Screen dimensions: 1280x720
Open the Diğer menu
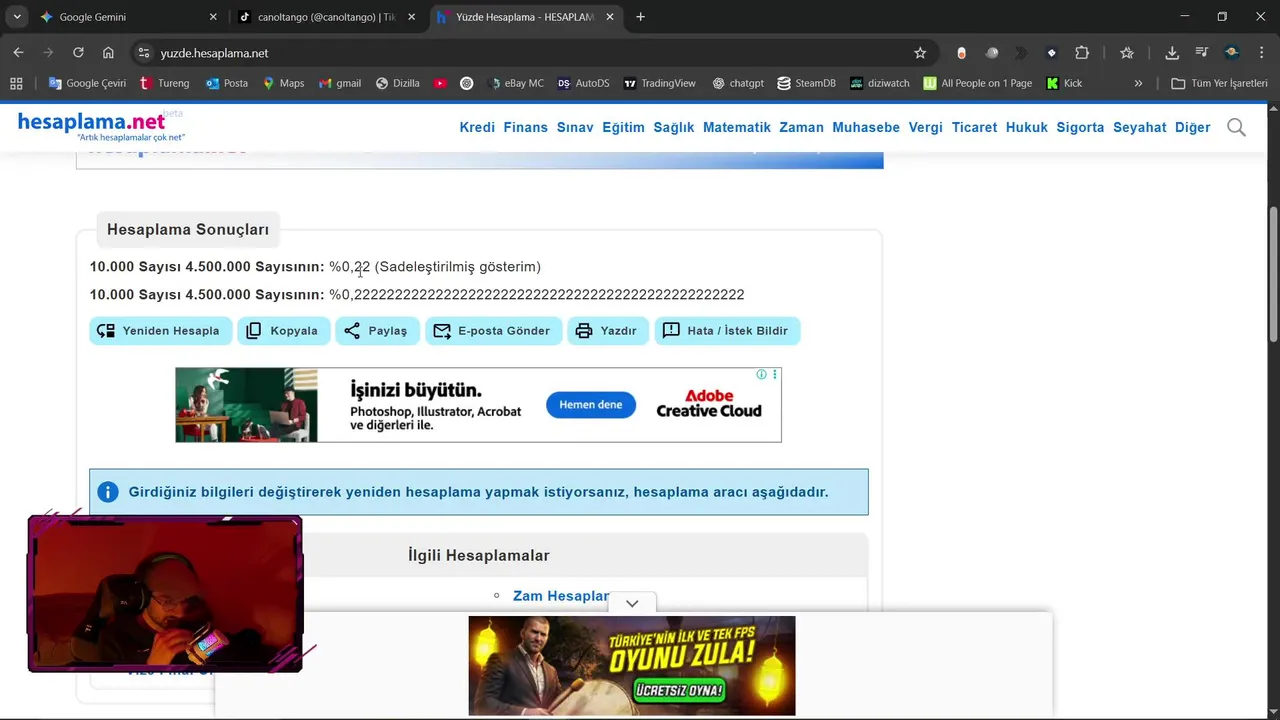tap(1192, 127)
